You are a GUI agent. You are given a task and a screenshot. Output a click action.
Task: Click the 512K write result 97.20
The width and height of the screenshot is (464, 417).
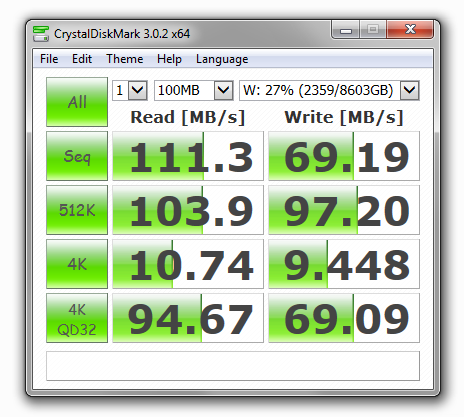click(344, 210)
